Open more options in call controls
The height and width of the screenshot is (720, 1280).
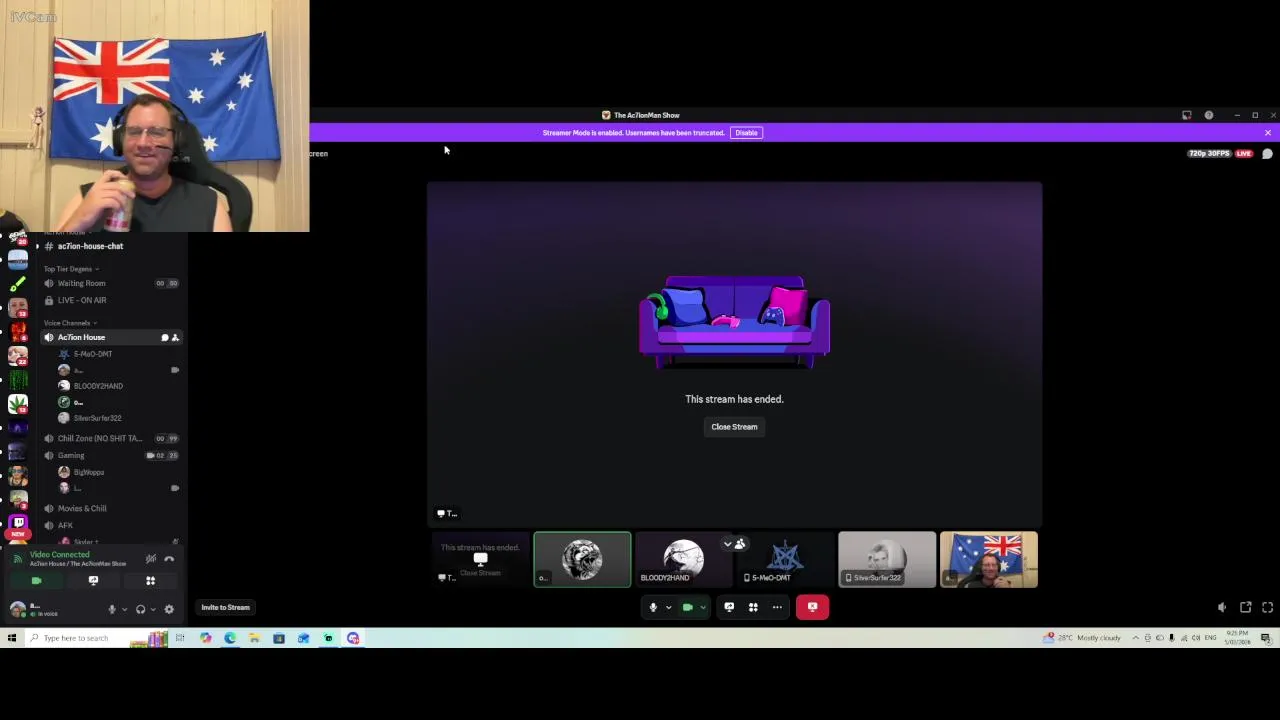[777, 607]
